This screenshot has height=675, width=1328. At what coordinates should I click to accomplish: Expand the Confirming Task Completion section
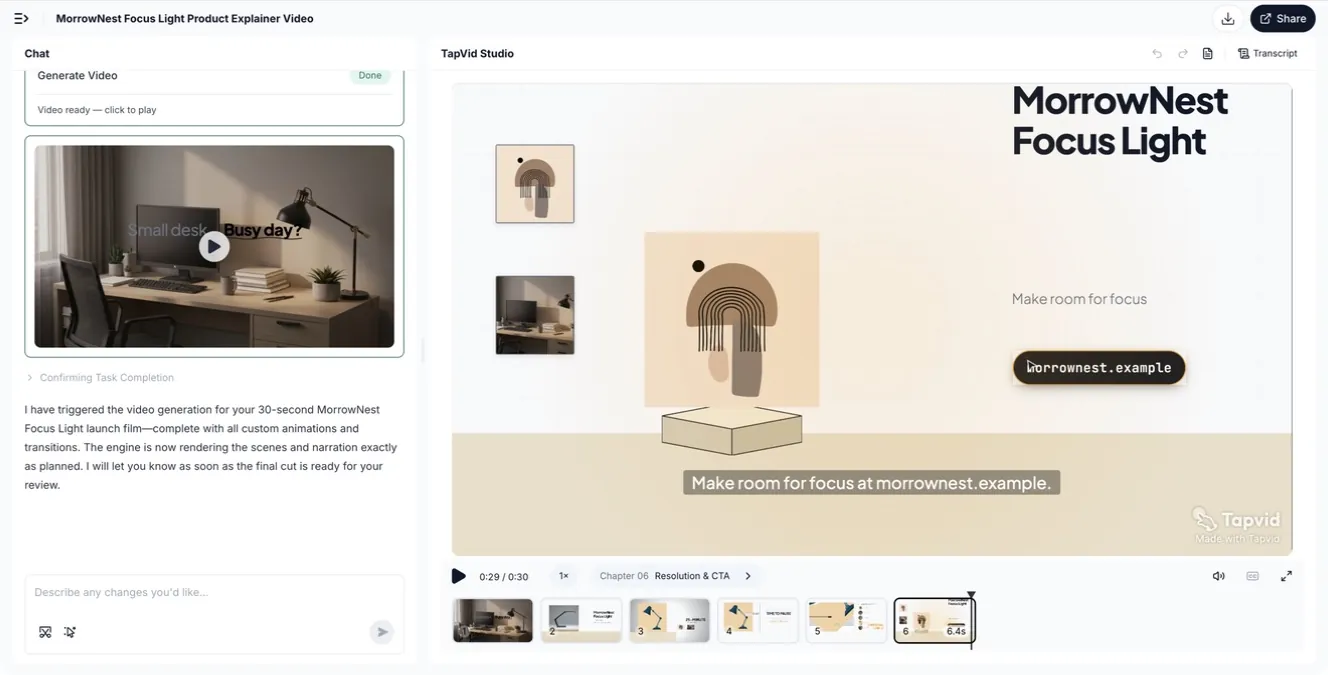click(101, 378)
